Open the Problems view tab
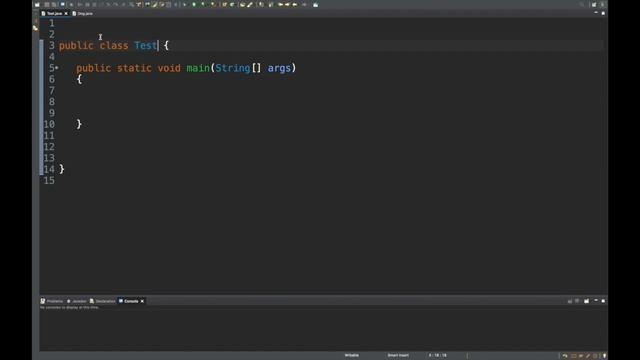 pyautogui.click(x=52, y=301)
